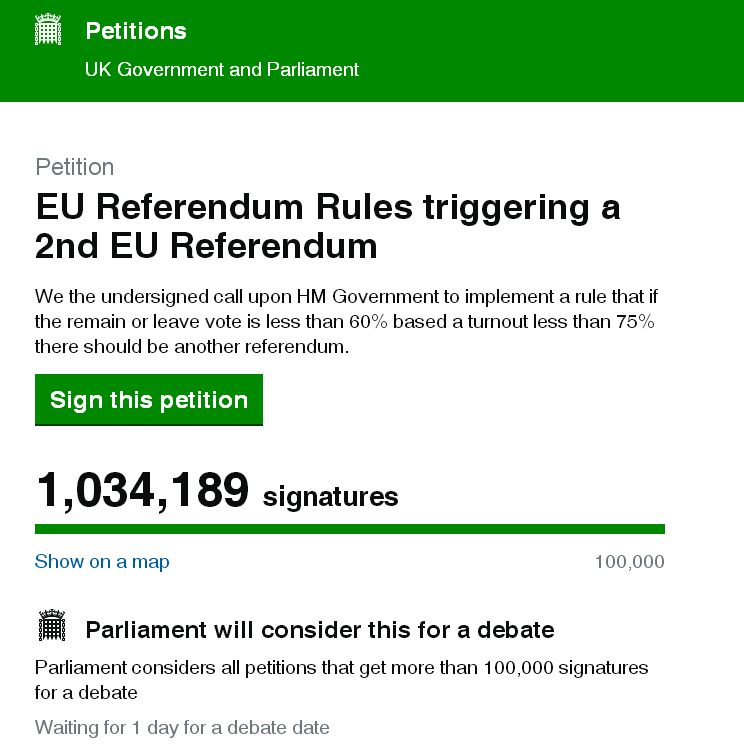Open the Petitions home link

tap(136, 31)
